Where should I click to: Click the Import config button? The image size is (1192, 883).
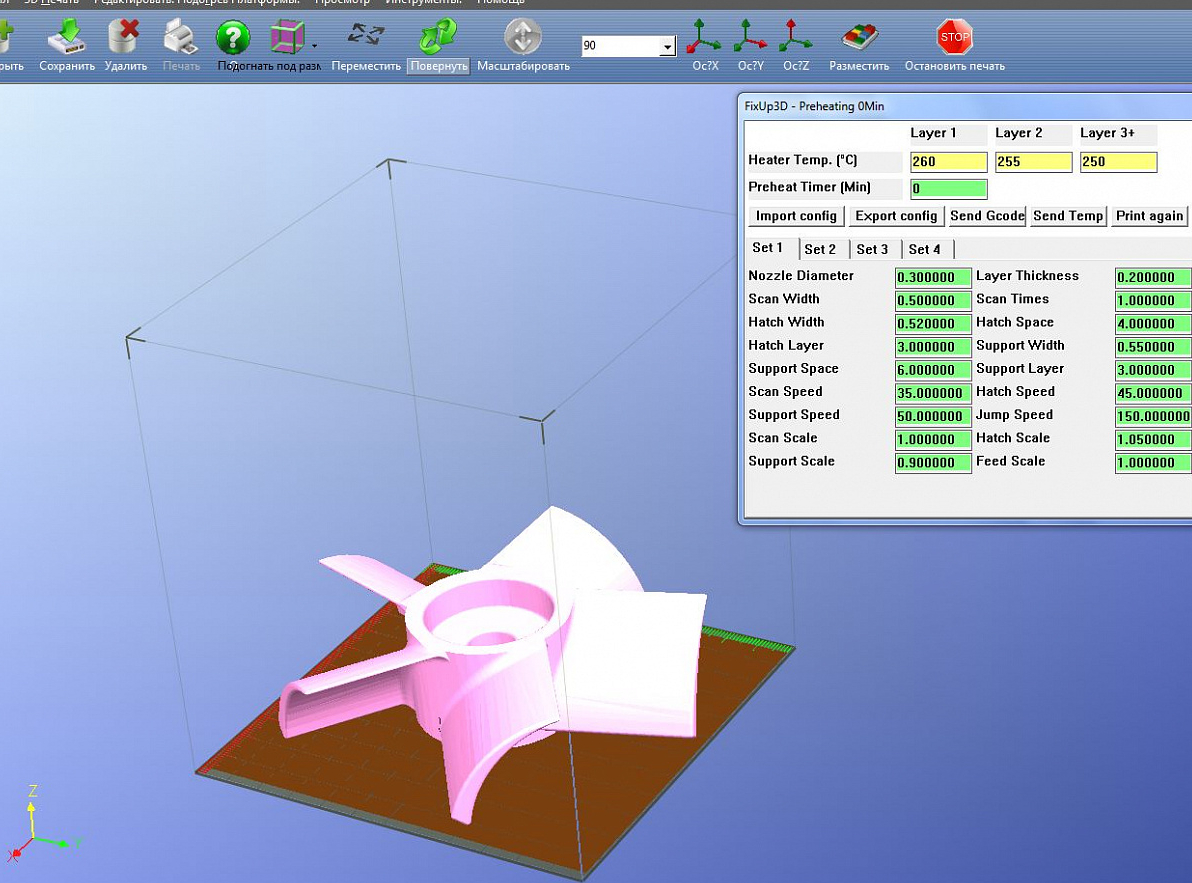[796, 216]
